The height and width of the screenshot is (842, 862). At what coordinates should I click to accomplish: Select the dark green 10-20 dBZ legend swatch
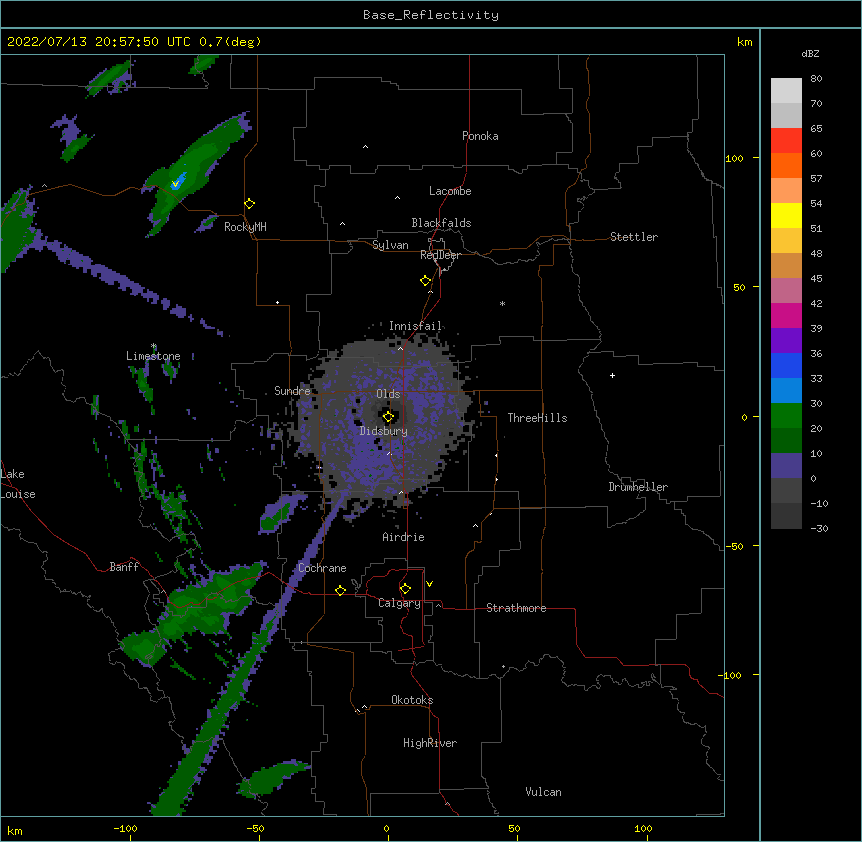click(786, 440)
